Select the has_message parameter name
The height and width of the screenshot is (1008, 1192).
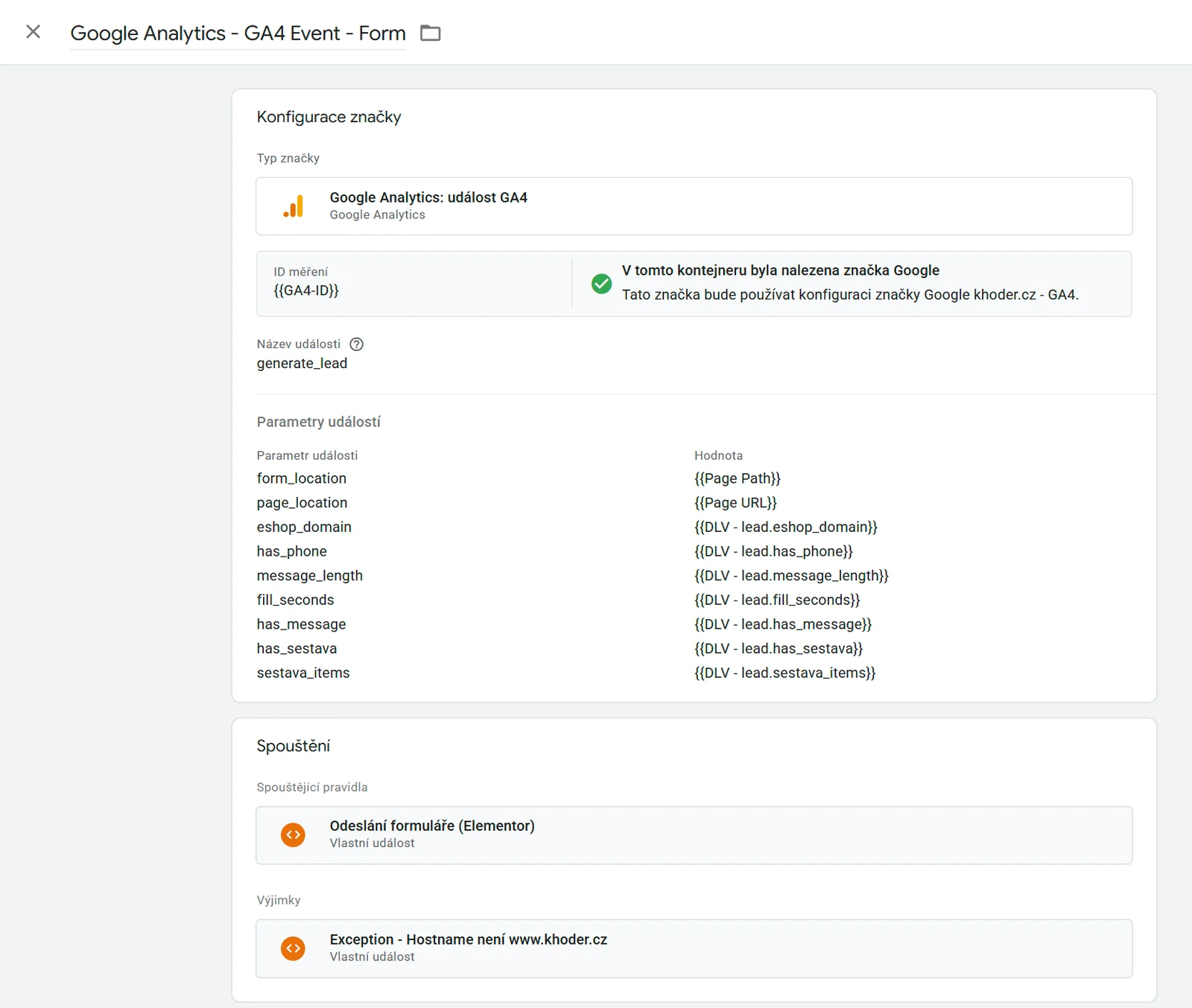(x=301, y=624)
